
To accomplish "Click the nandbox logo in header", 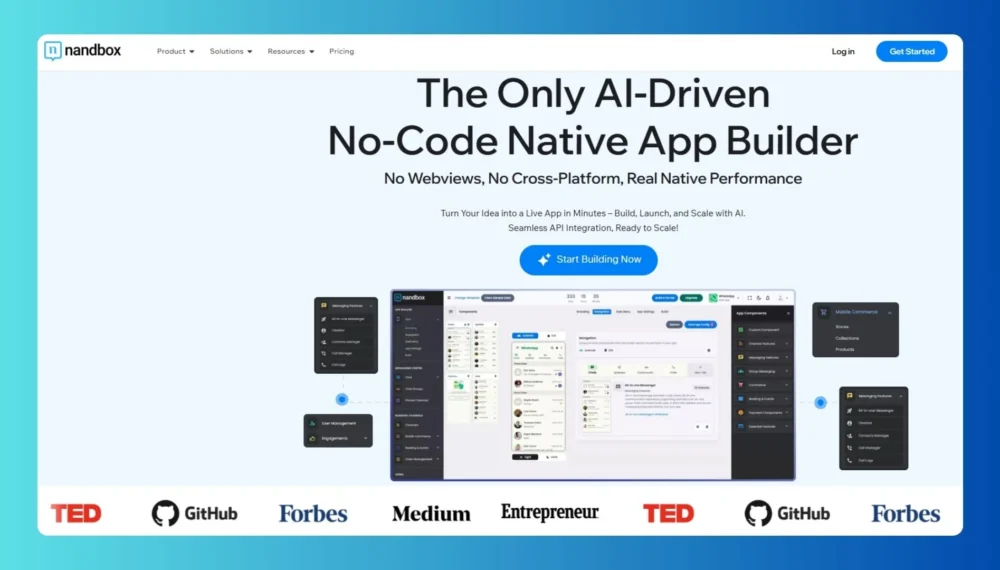I will (82, 51).
